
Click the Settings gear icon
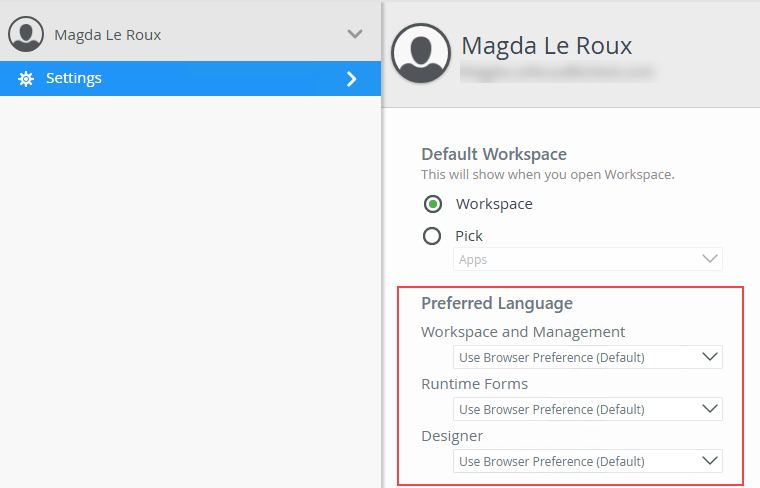pos(26,79)
